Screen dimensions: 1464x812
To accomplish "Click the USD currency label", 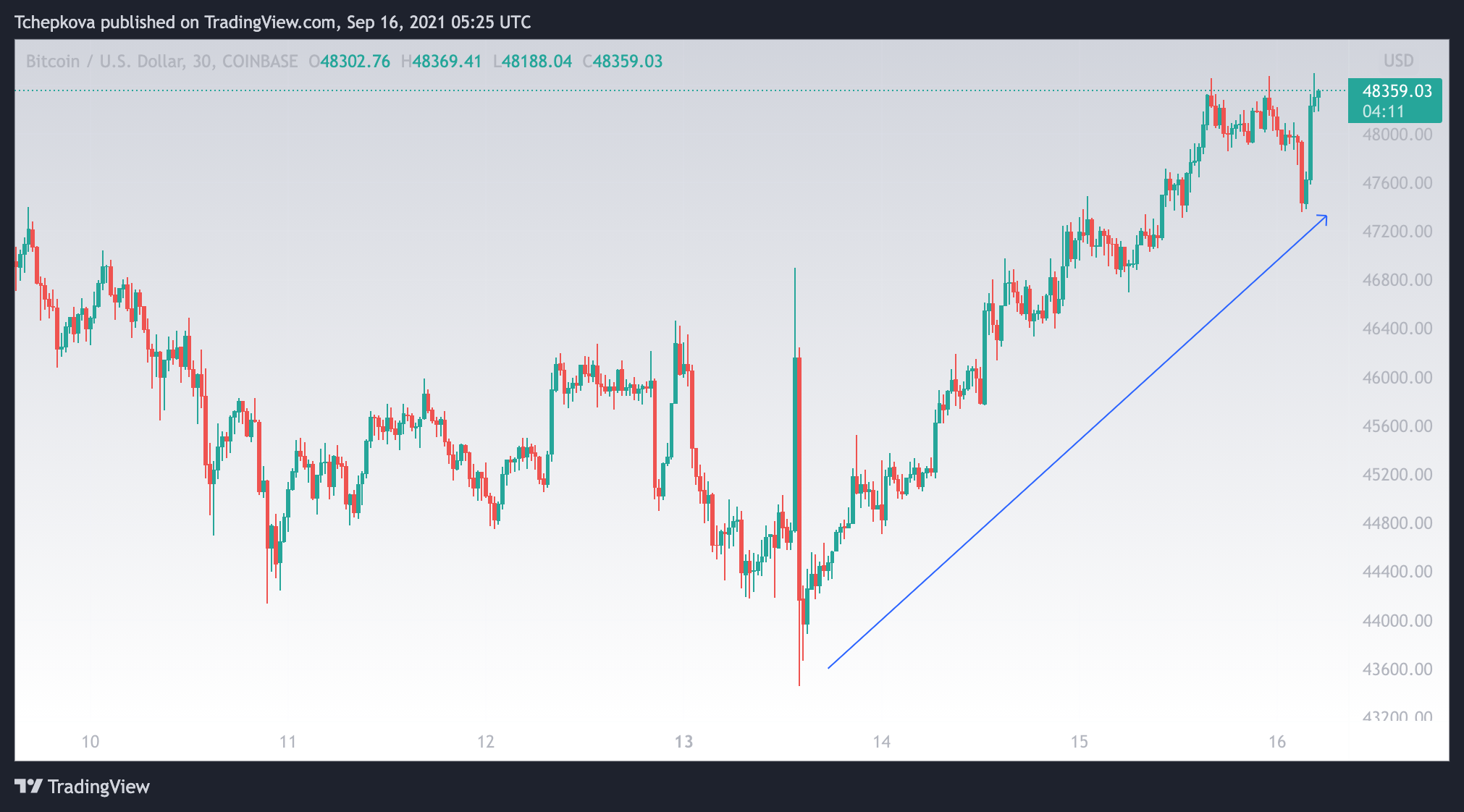I will pyautogui.click(x=1398, y=61).
